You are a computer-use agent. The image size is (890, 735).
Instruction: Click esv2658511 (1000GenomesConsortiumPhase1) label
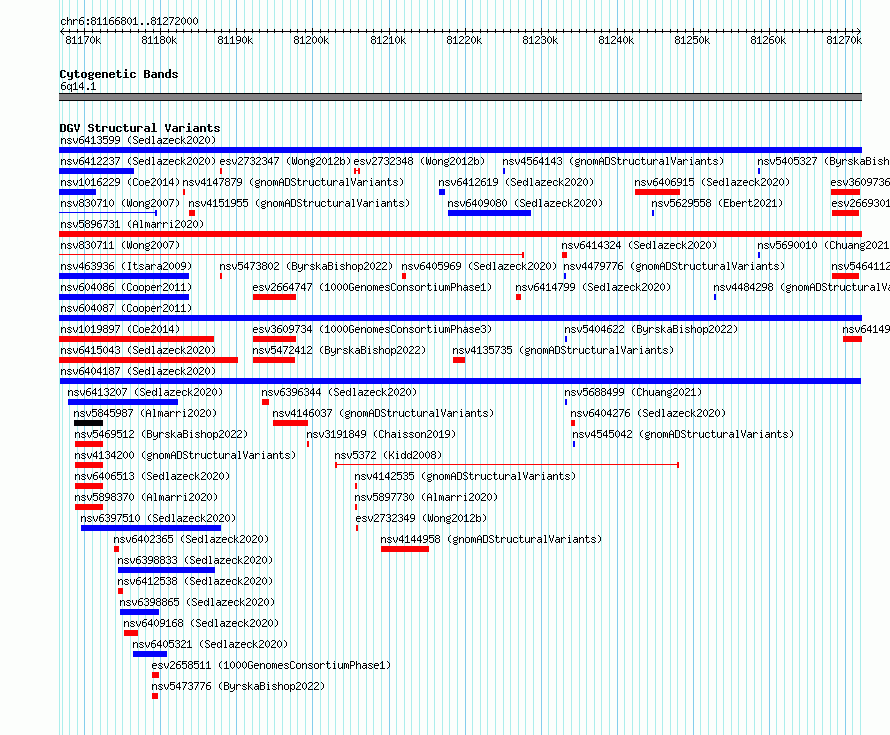click(x=271, y=665)
